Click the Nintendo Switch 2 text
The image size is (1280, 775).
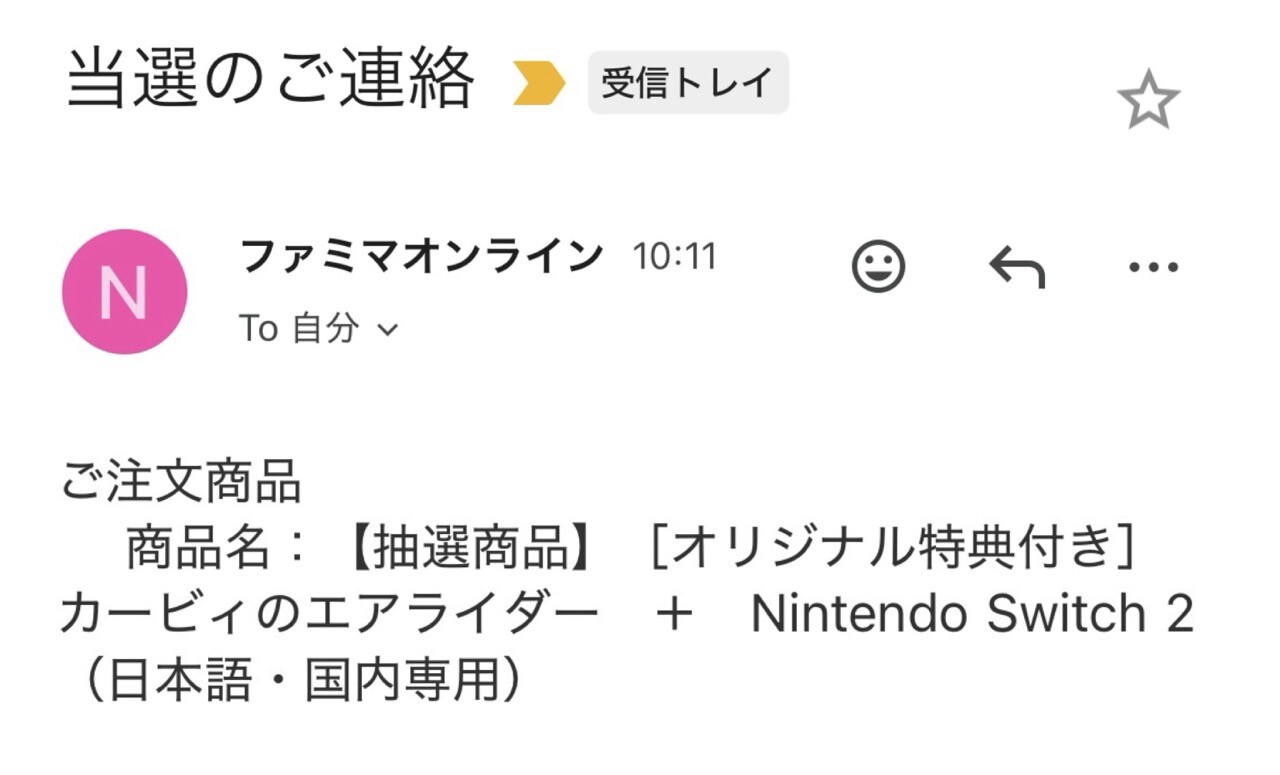click(972, 614)
